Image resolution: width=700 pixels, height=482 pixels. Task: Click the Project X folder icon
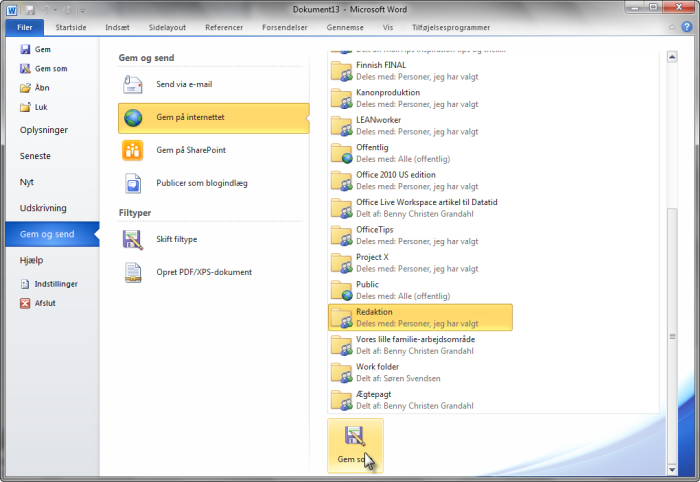point(342,263)
